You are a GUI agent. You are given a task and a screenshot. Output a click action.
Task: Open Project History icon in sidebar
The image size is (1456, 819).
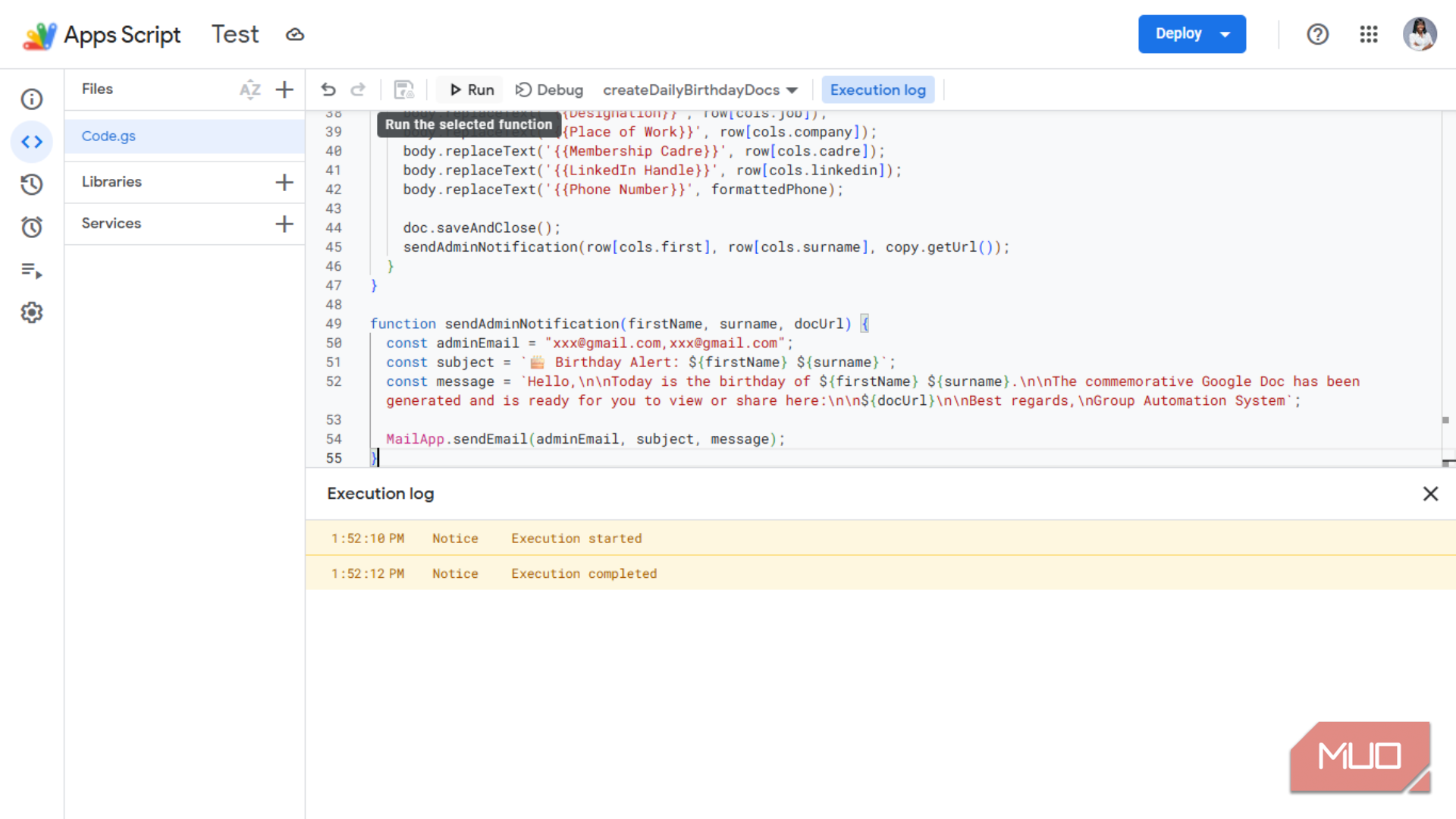tap(32, 184)
